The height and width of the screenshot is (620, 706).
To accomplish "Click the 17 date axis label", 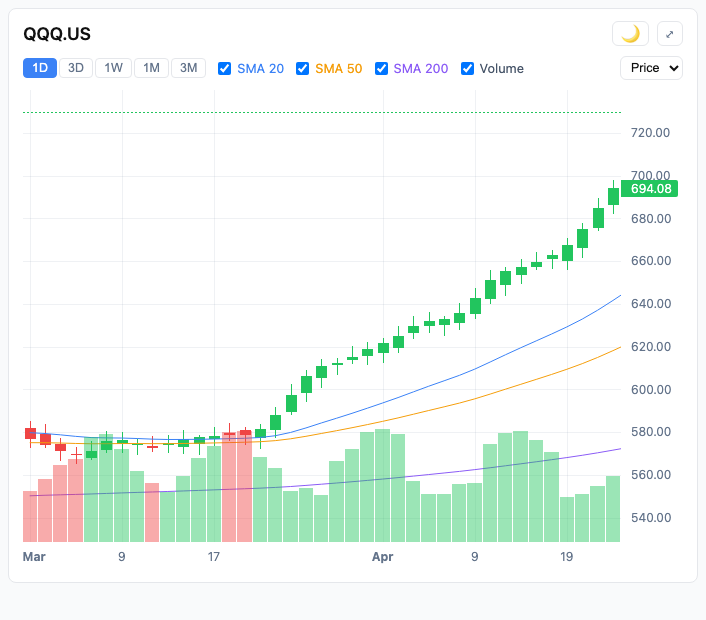I will pos(213,557).
